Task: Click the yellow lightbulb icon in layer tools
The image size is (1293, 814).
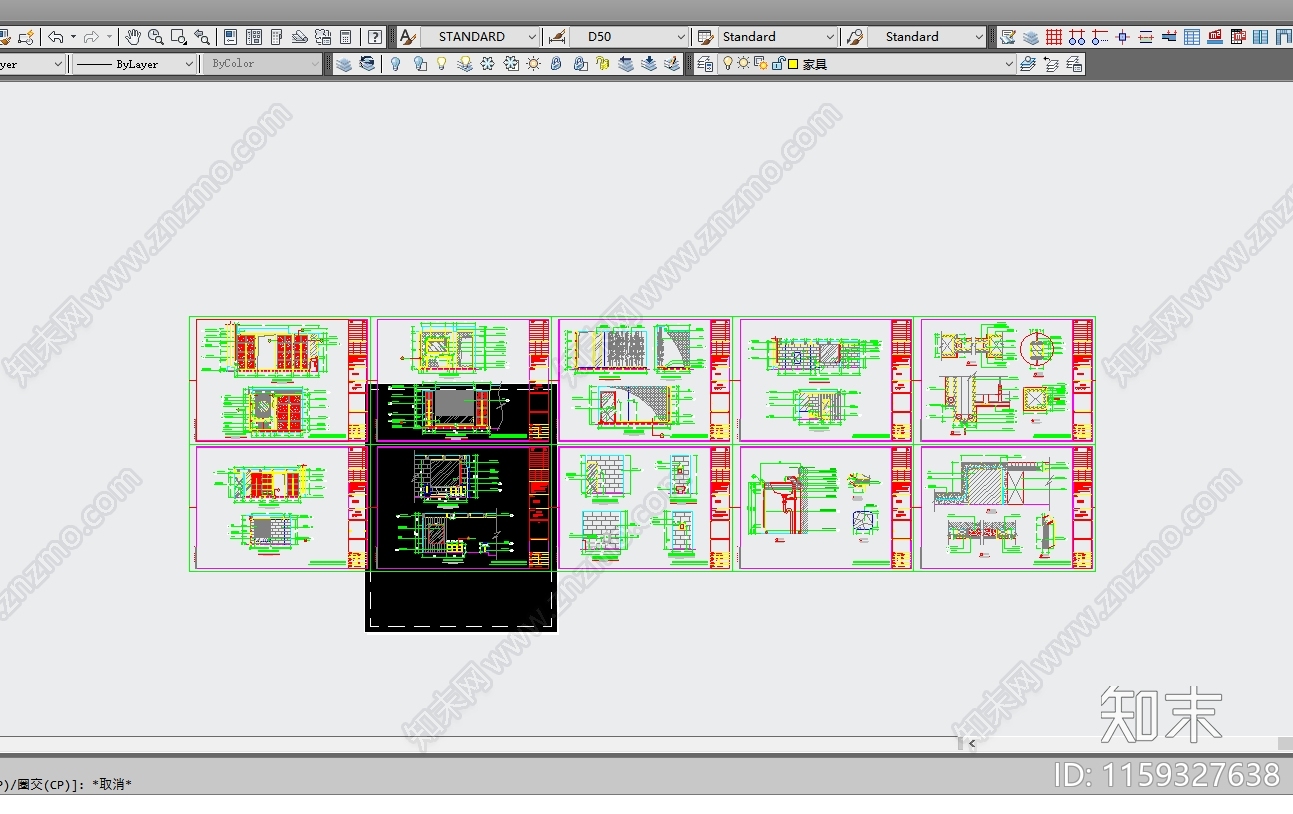Action: [x=441, y=64]
